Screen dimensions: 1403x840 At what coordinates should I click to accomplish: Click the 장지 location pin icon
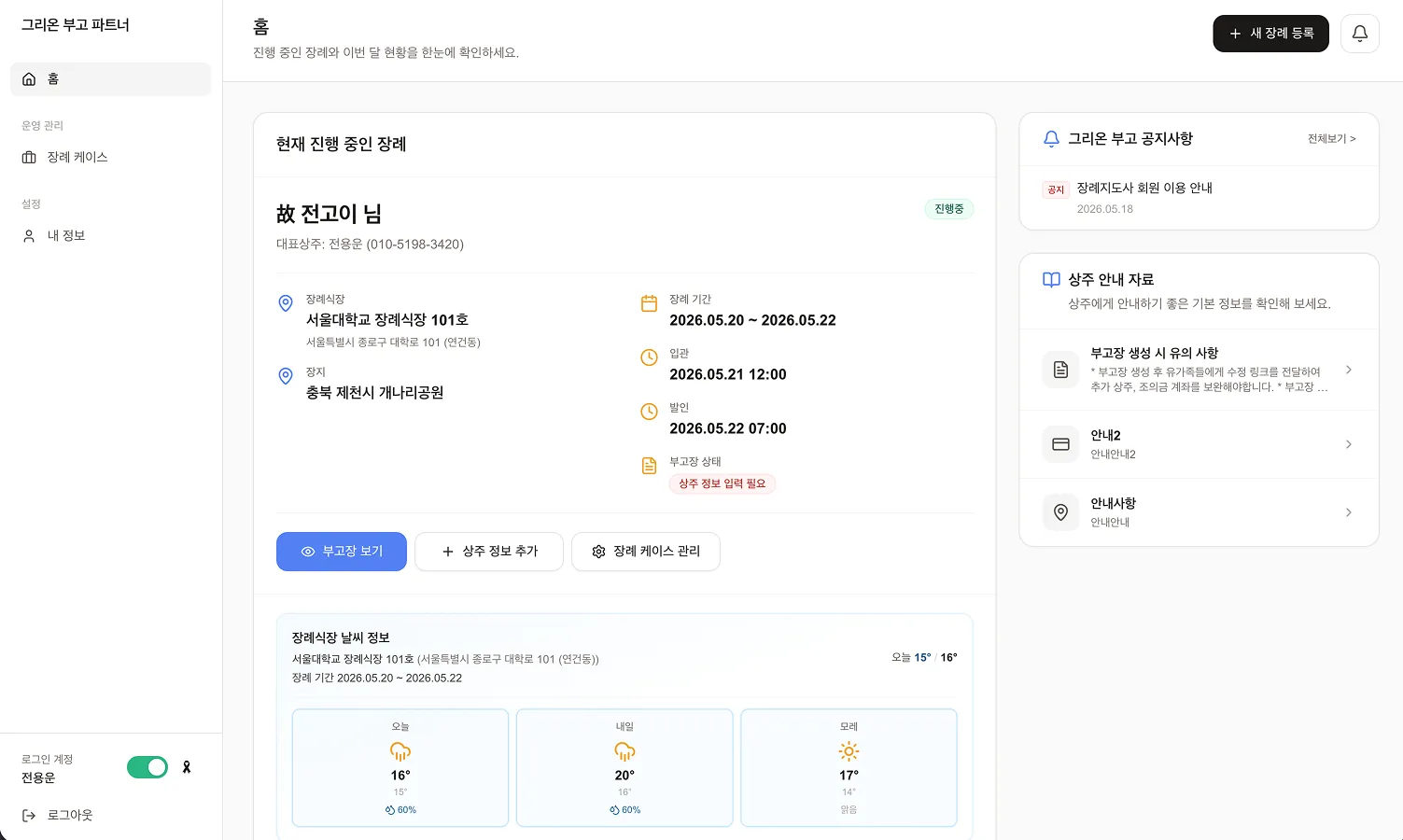[286, 376]
